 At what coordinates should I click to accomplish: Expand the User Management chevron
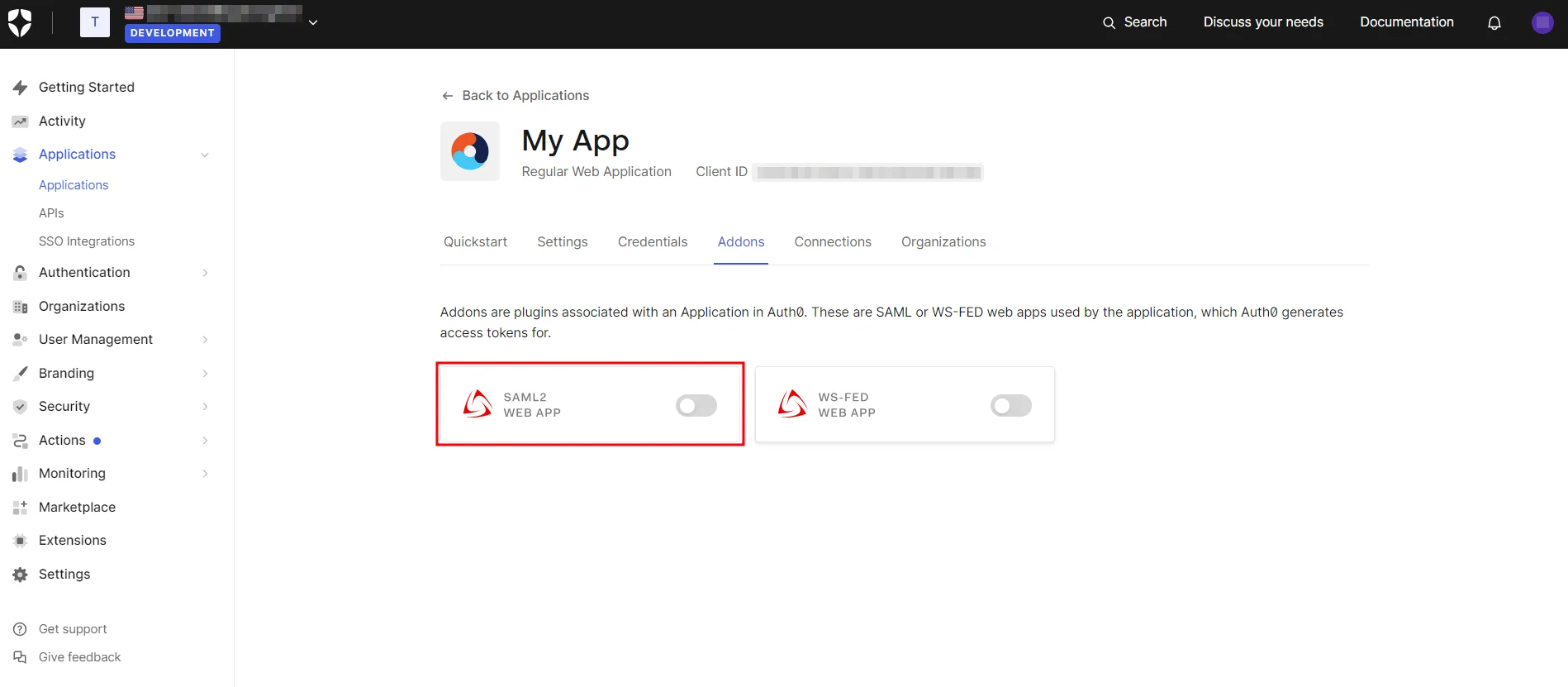coord(205,340)
